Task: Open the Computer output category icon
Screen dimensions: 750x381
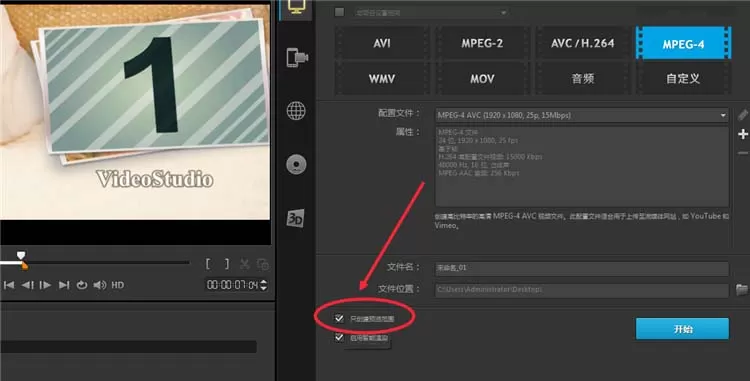Action: coord(297,8)
